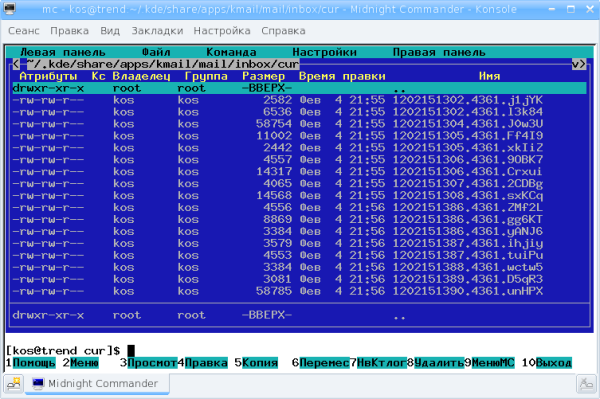Maximize the Konsole window
The width and height of the screenshot is (600, 399).
571,9
